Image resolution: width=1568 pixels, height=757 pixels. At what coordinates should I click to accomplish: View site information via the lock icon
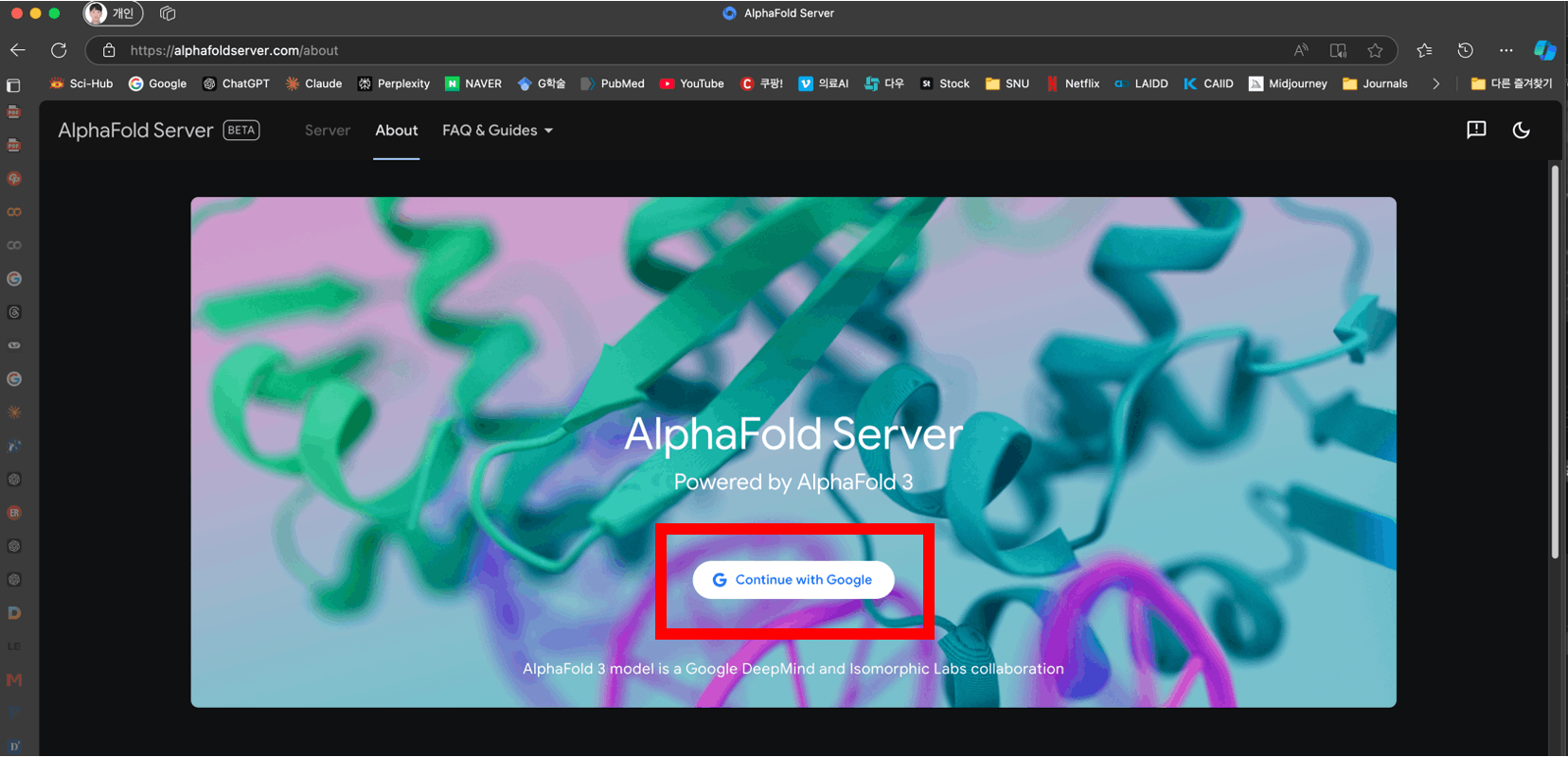point(109,50)
